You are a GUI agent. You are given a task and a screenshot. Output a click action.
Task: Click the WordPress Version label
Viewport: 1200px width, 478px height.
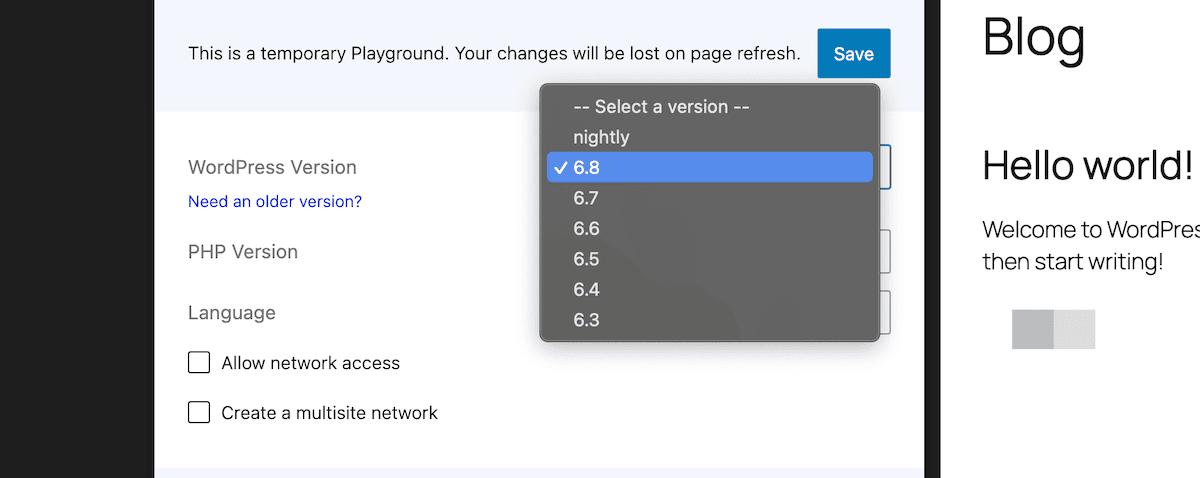[272, 167]
